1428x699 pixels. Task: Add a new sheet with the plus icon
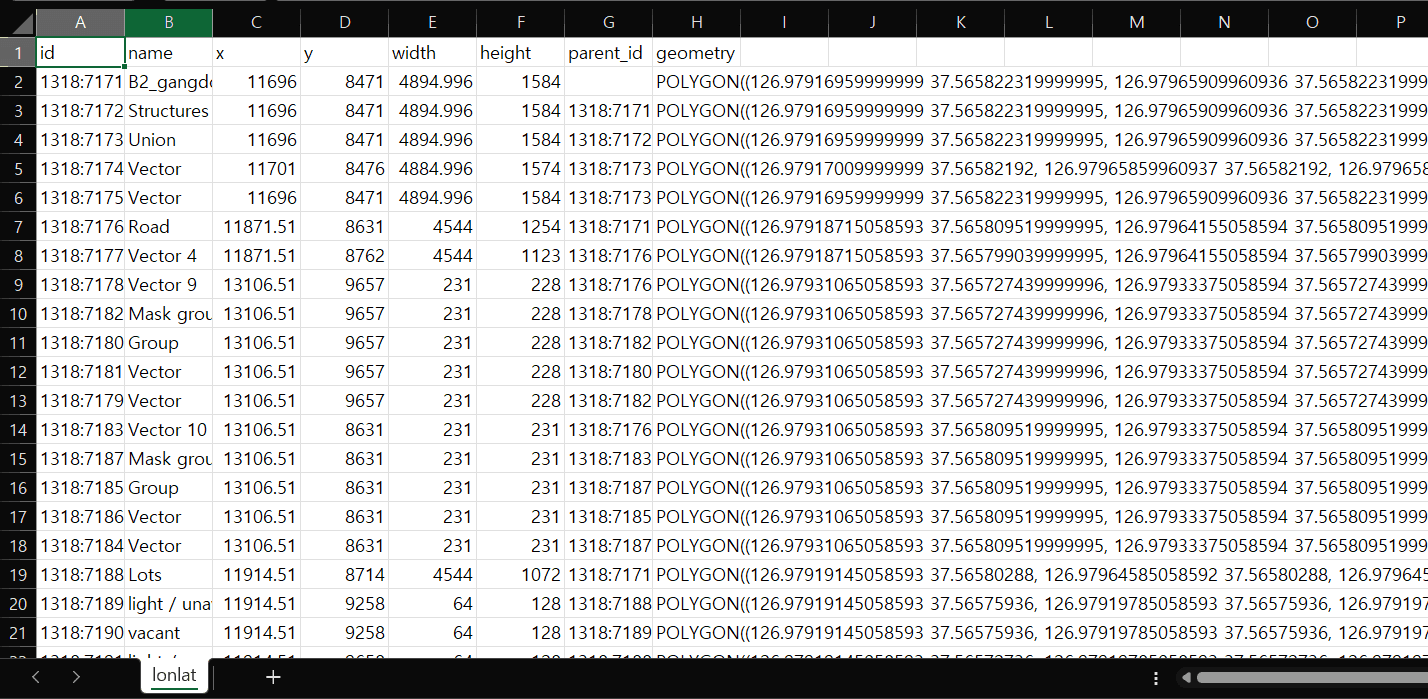coord(272,677)
